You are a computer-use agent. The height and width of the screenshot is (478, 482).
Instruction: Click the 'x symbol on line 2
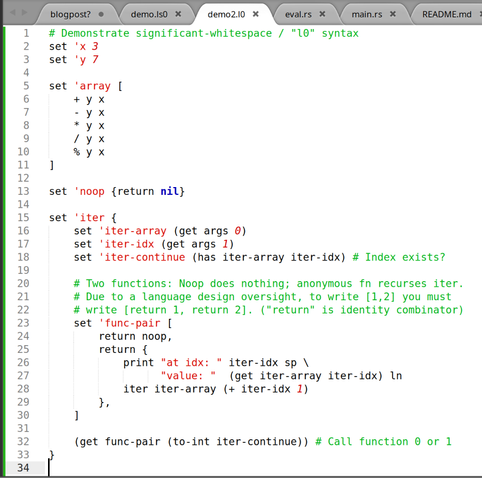pyautogui.click(x=80, y=46)
